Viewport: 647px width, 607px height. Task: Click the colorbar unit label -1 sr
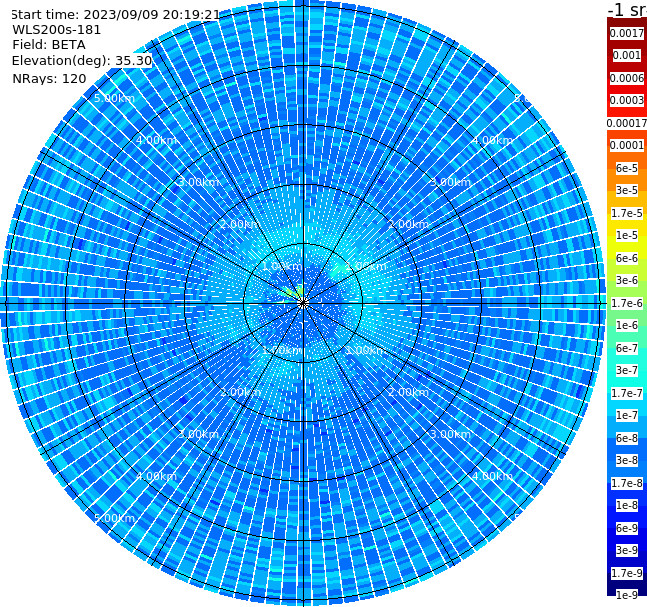pyautogui.click(x=627, y=9)
